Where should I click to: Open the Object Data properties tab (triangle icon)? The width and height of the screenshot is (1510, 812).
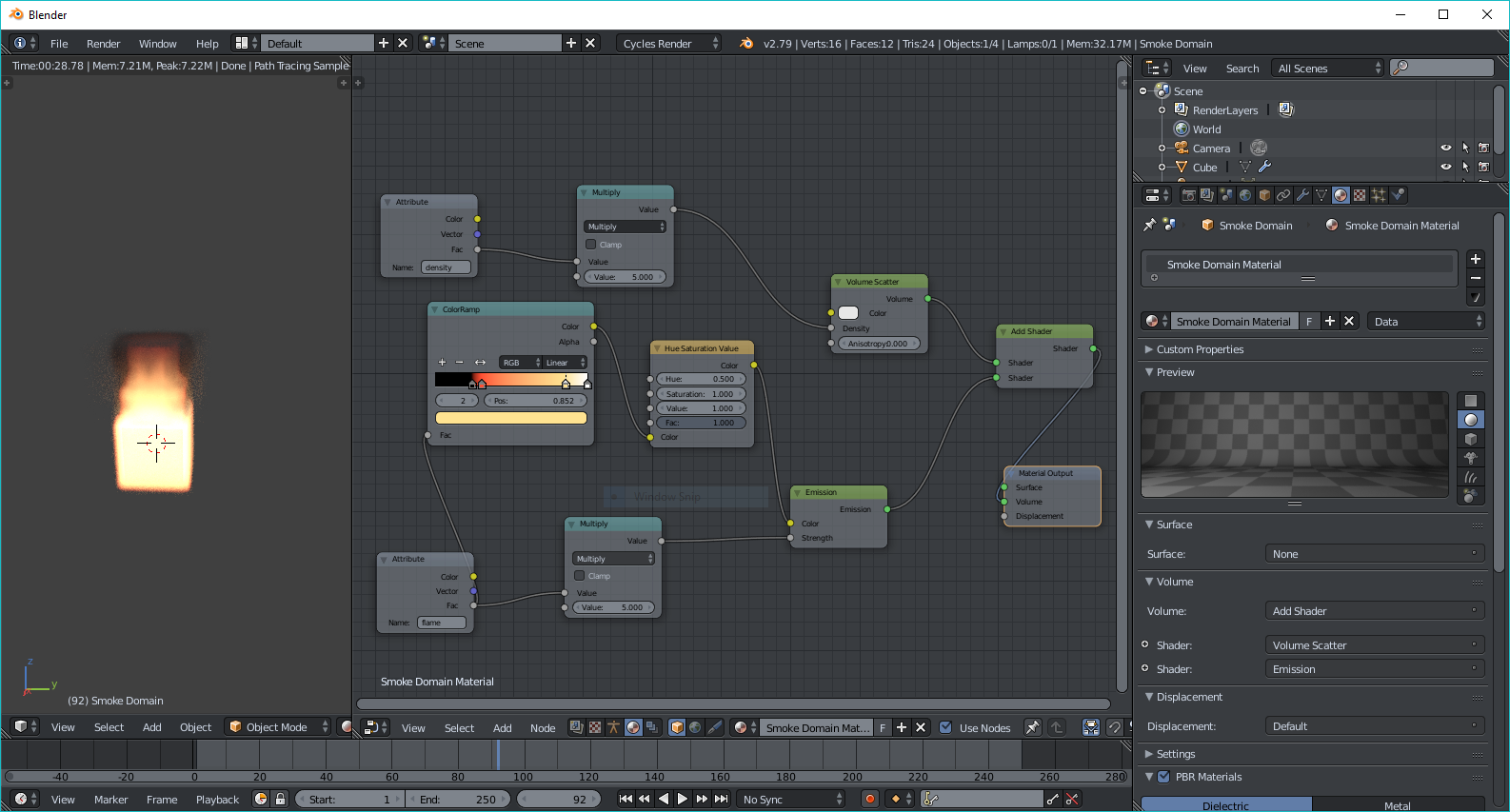click(x=1321, y=195)
